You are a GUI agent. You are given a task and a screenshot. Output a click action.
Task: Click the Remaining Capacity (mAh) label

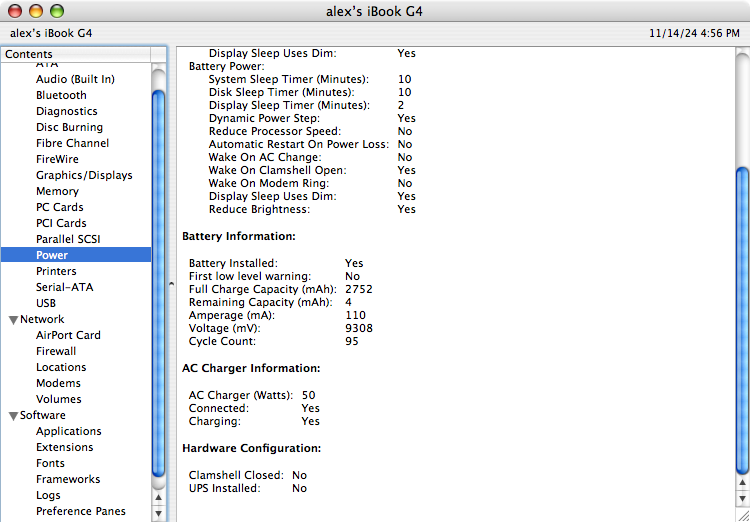pos(261,302)
